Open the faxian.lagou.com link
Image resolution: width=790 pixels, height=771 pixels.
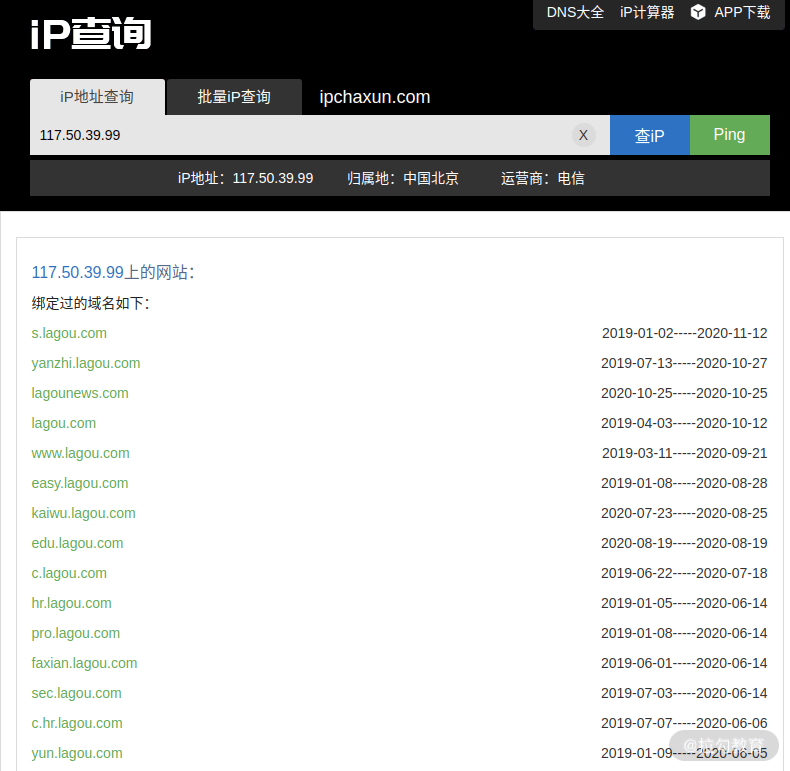click(x=84, y=663)
